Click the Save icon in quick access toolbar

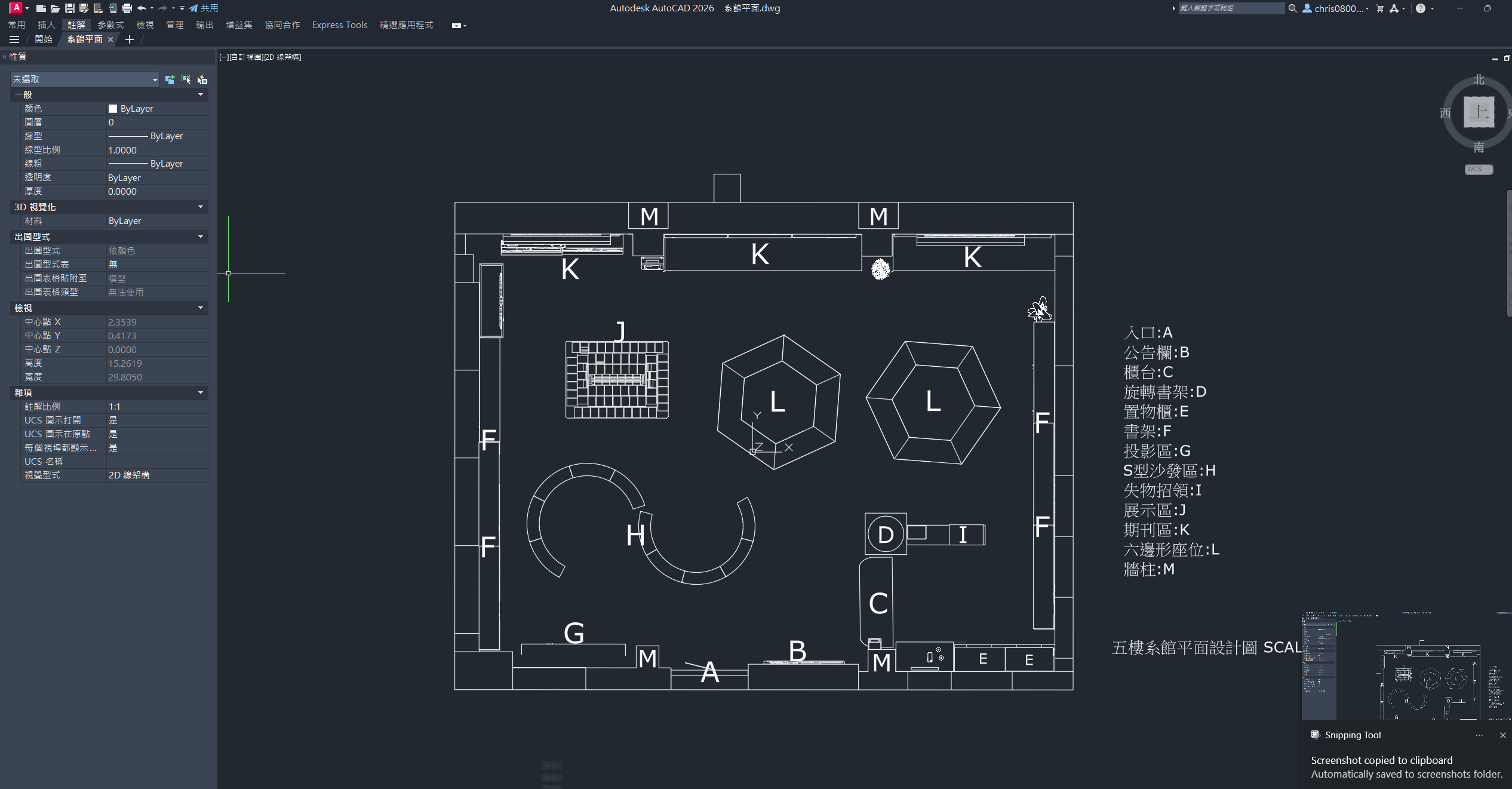[x=70, y=8]
